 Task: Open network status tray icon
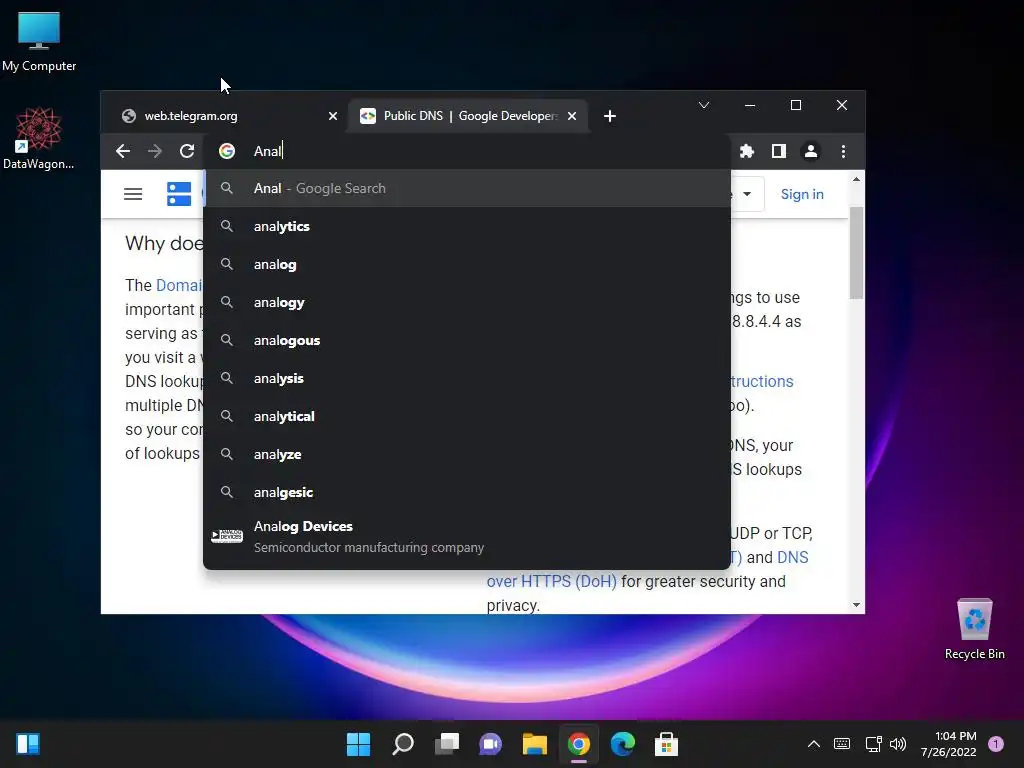click(873, 744)
